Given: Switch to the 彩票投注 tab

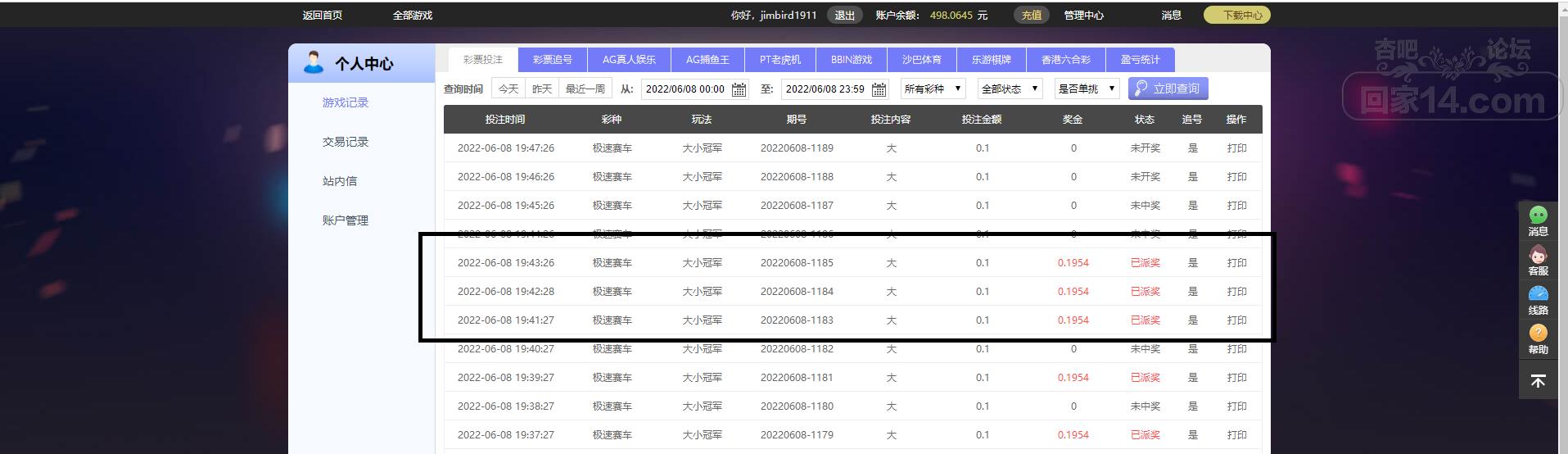Looking at the screenshot, I should pos(483,60).
